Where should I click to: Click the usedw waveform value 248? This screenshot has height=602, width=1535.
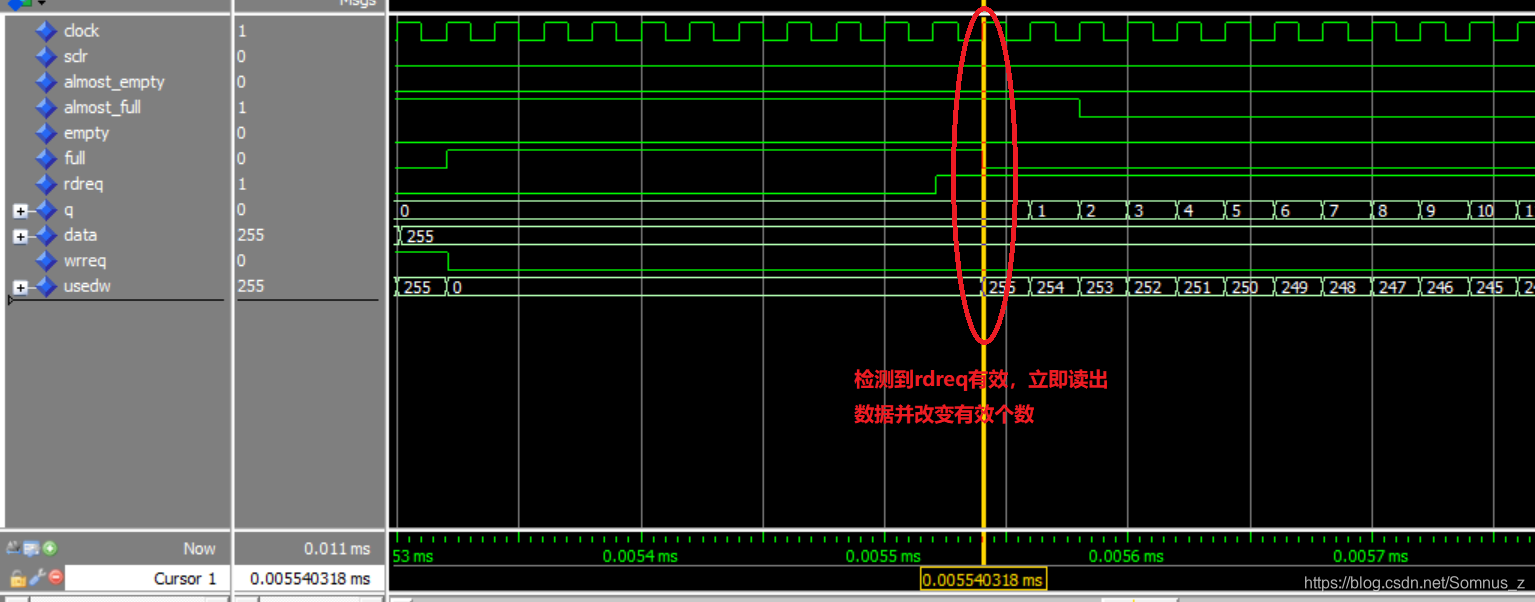(1343, 287)
